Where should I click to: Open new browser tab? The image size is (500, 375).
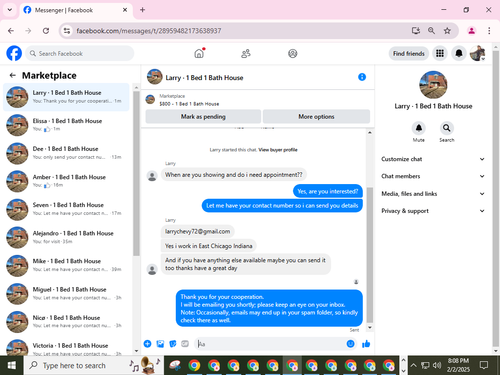(x=142, y=10)
